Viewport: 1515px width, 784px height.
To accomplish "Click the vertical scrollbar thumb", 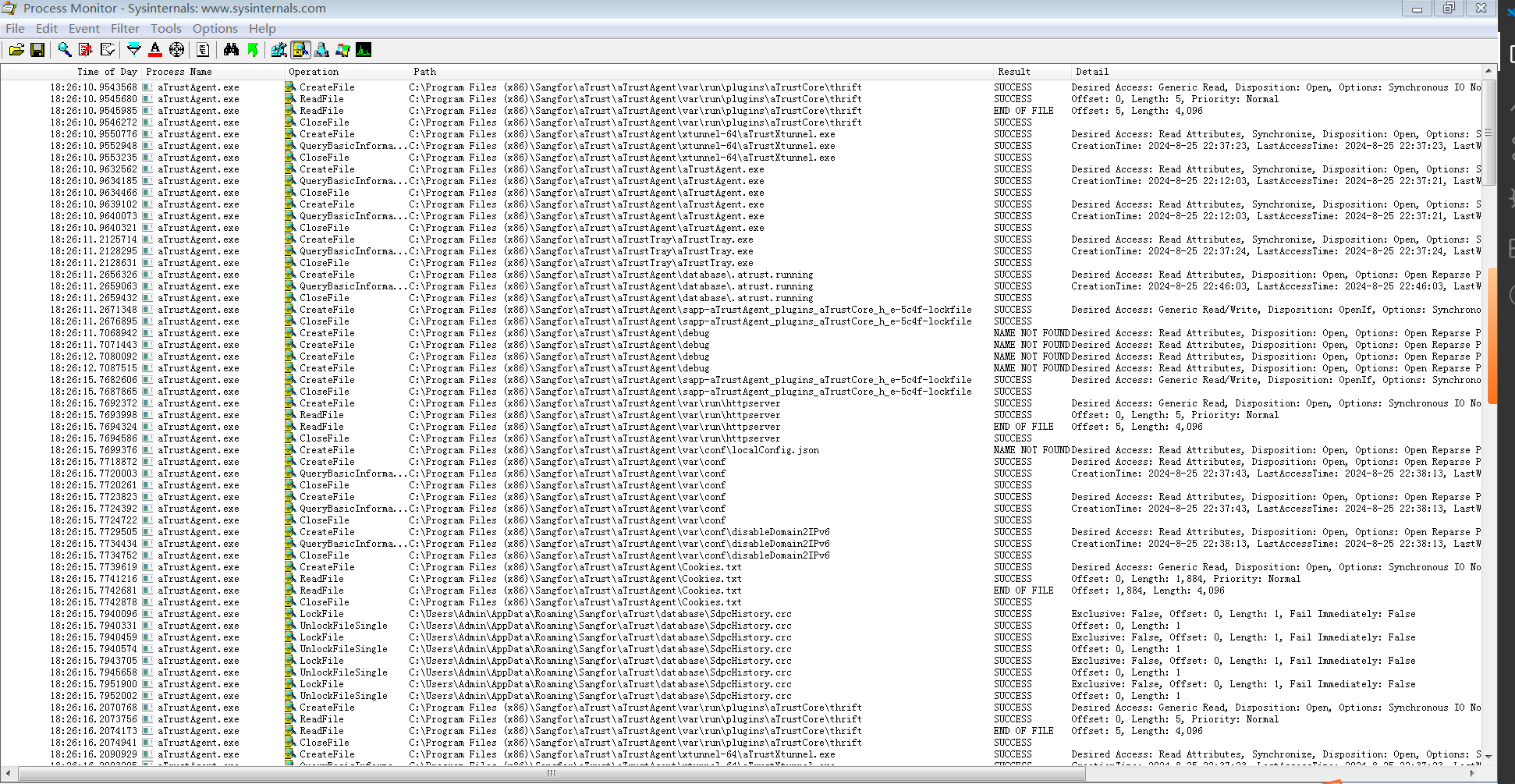I will click(x=1488, y=132).
